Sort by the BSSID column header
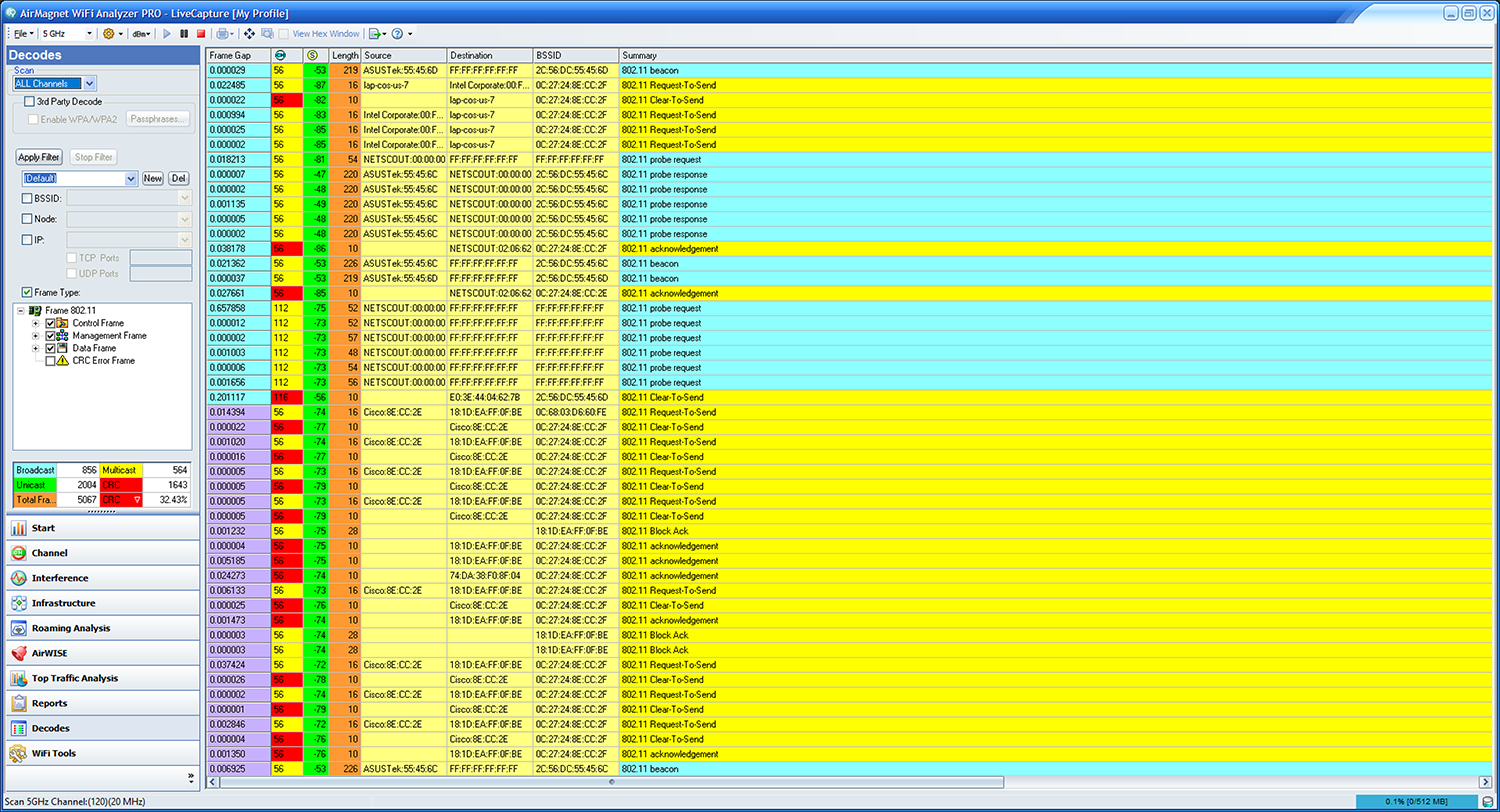The height and width of the screenshot is (812, 1500). point(575,55)
